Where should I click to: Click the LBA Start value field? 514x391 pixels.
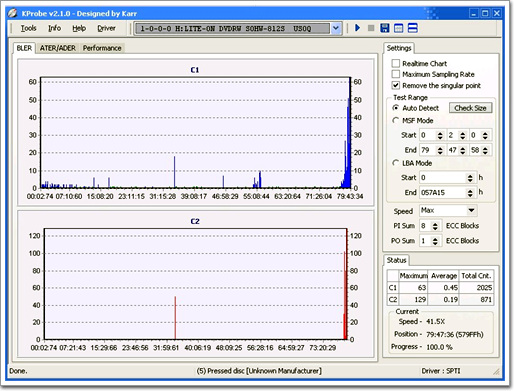click(x=443, y=178)
